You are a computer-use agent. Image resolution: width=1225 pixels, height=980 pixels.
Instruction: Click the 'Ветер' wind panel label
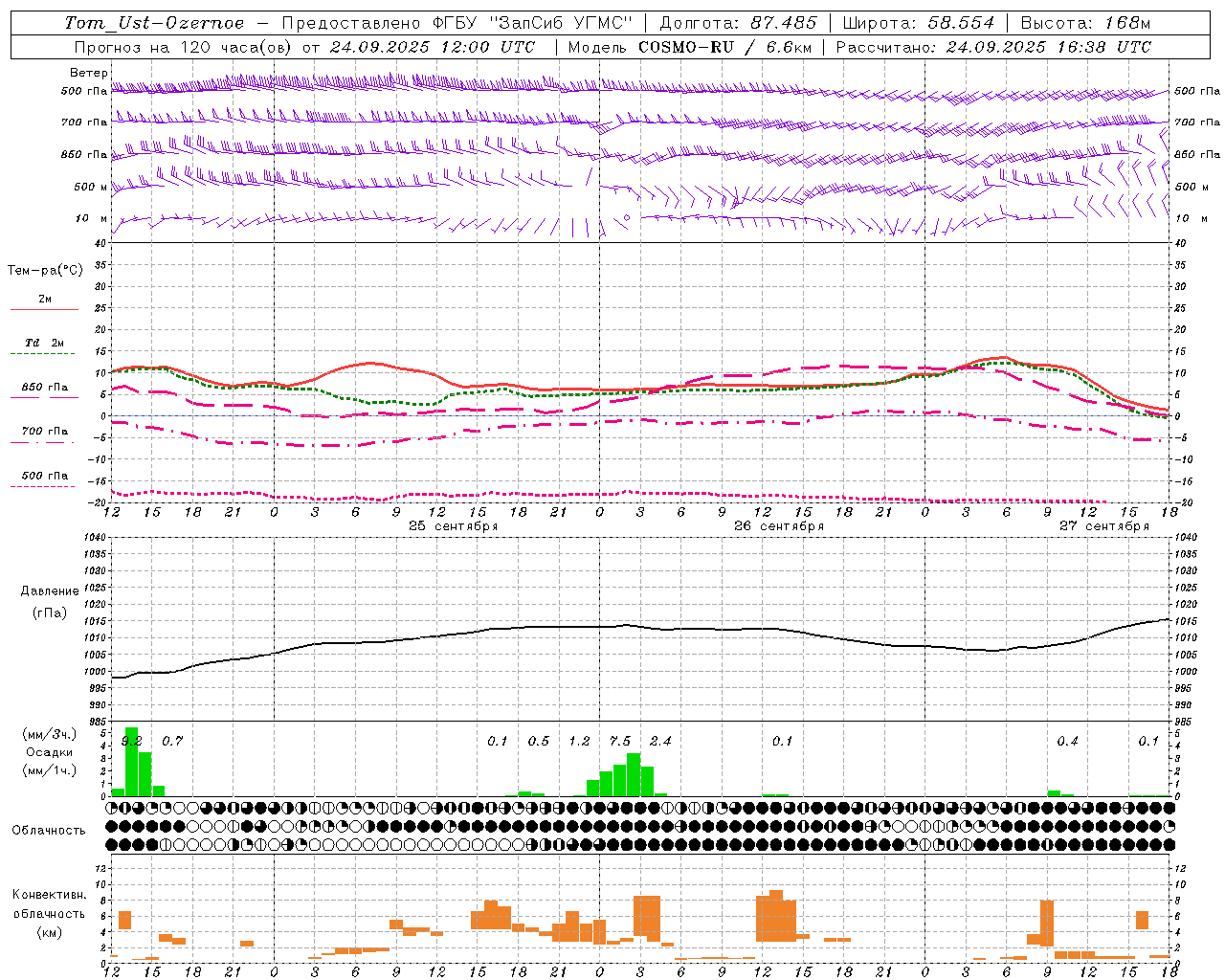click(x=89, y=73)
